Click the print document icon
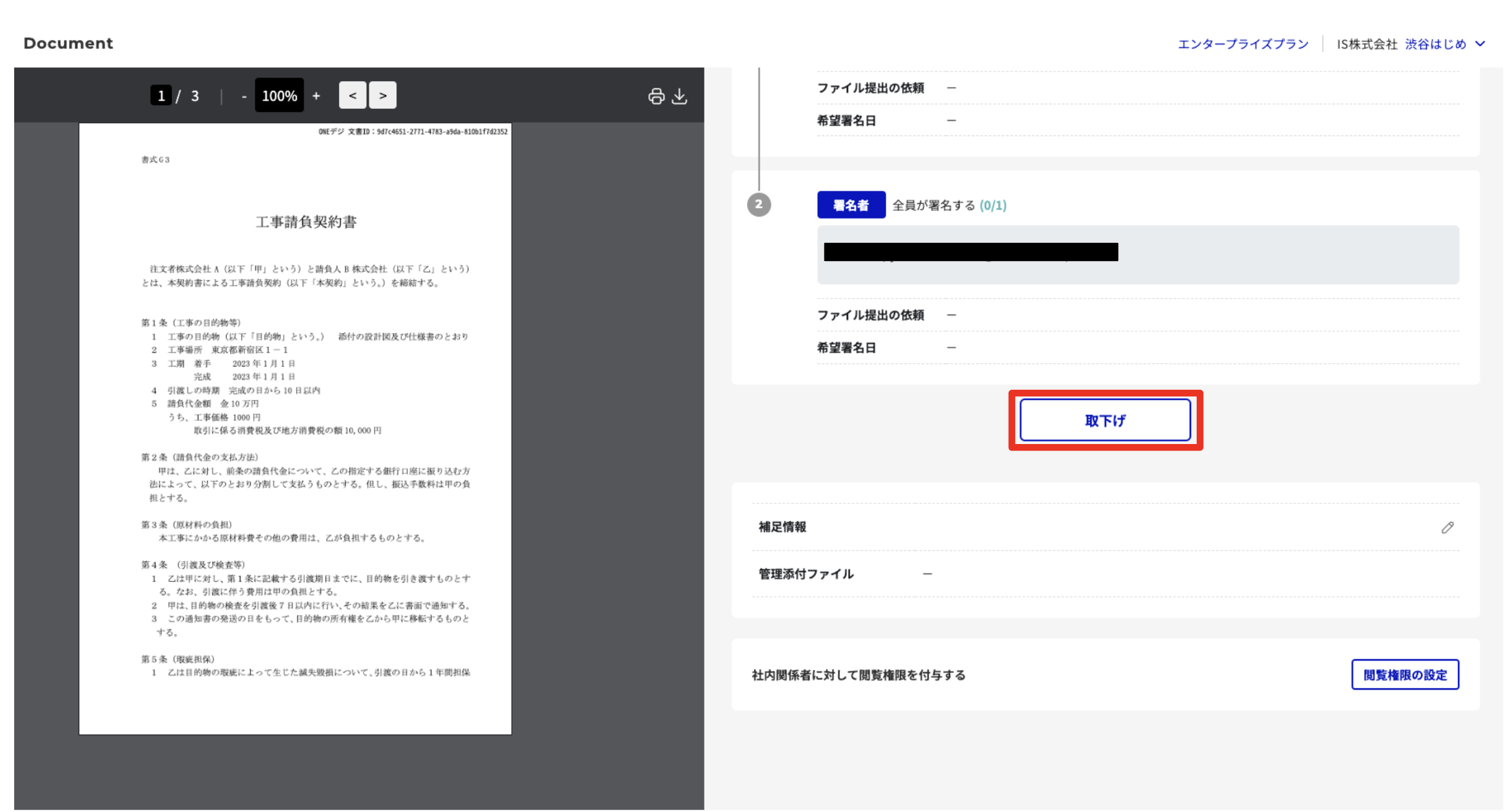Viewport: 1512px width, 812px height. click(x=656, y=96)
